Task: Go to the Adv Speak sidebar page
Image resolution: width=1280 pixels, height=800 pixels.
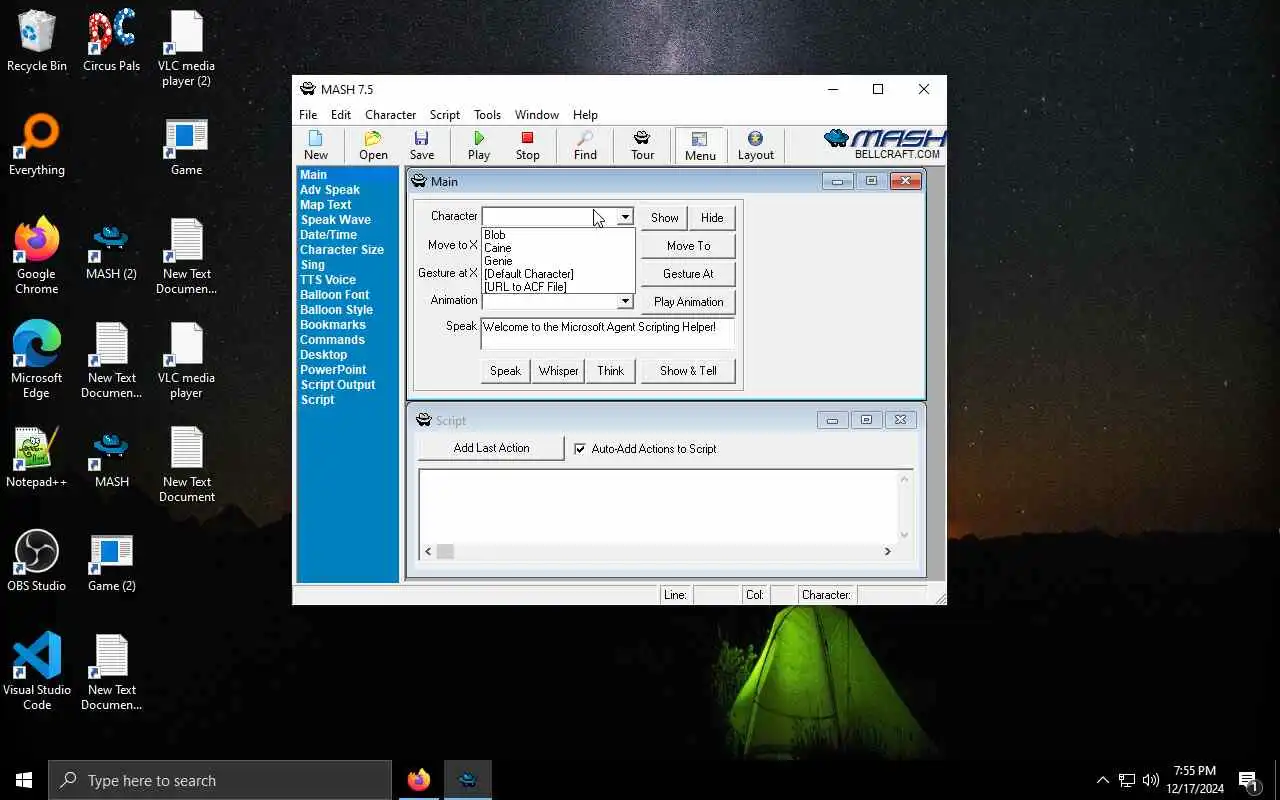Action: (x=330, y=190)
